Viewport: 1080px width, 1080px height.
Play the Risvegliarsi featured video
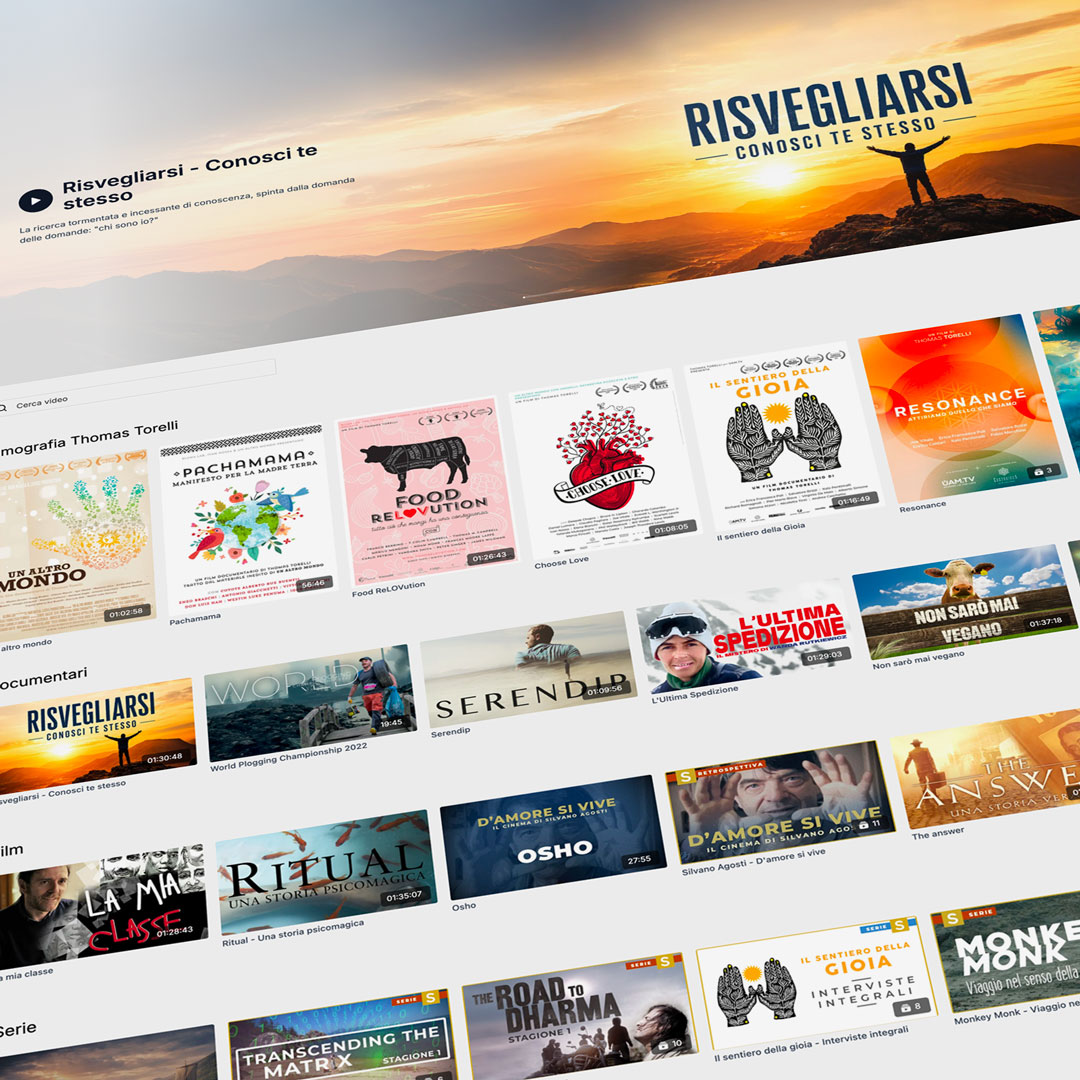(36, 200)
